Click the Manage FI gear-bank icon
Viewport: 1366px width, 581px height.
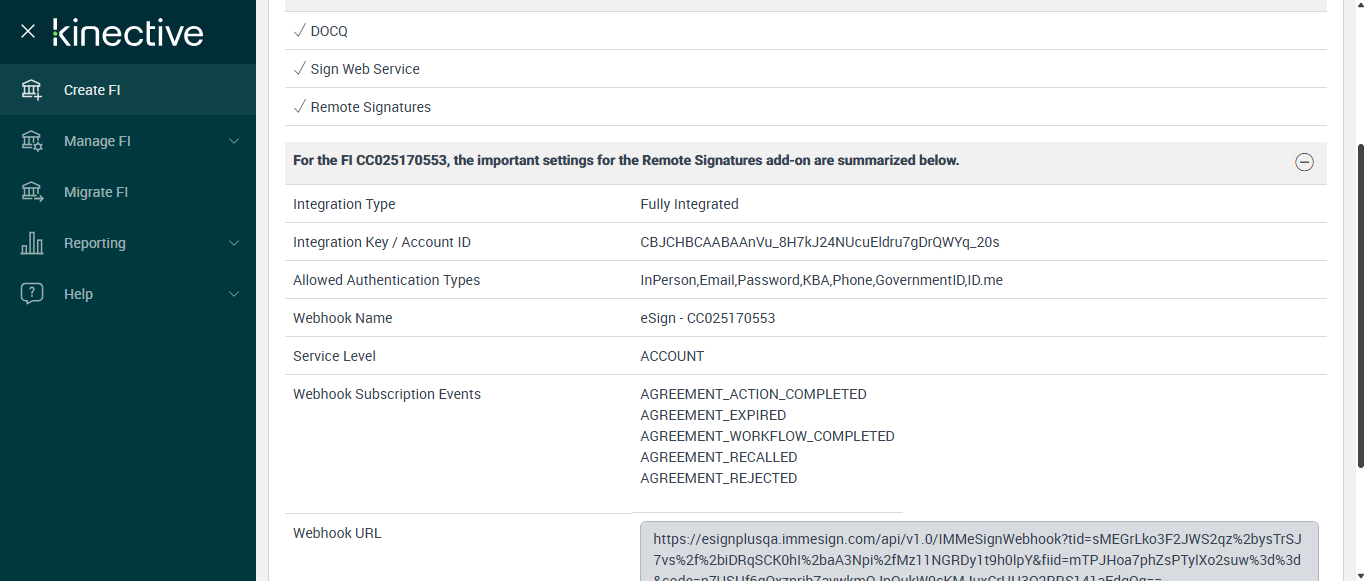point(32,141)
